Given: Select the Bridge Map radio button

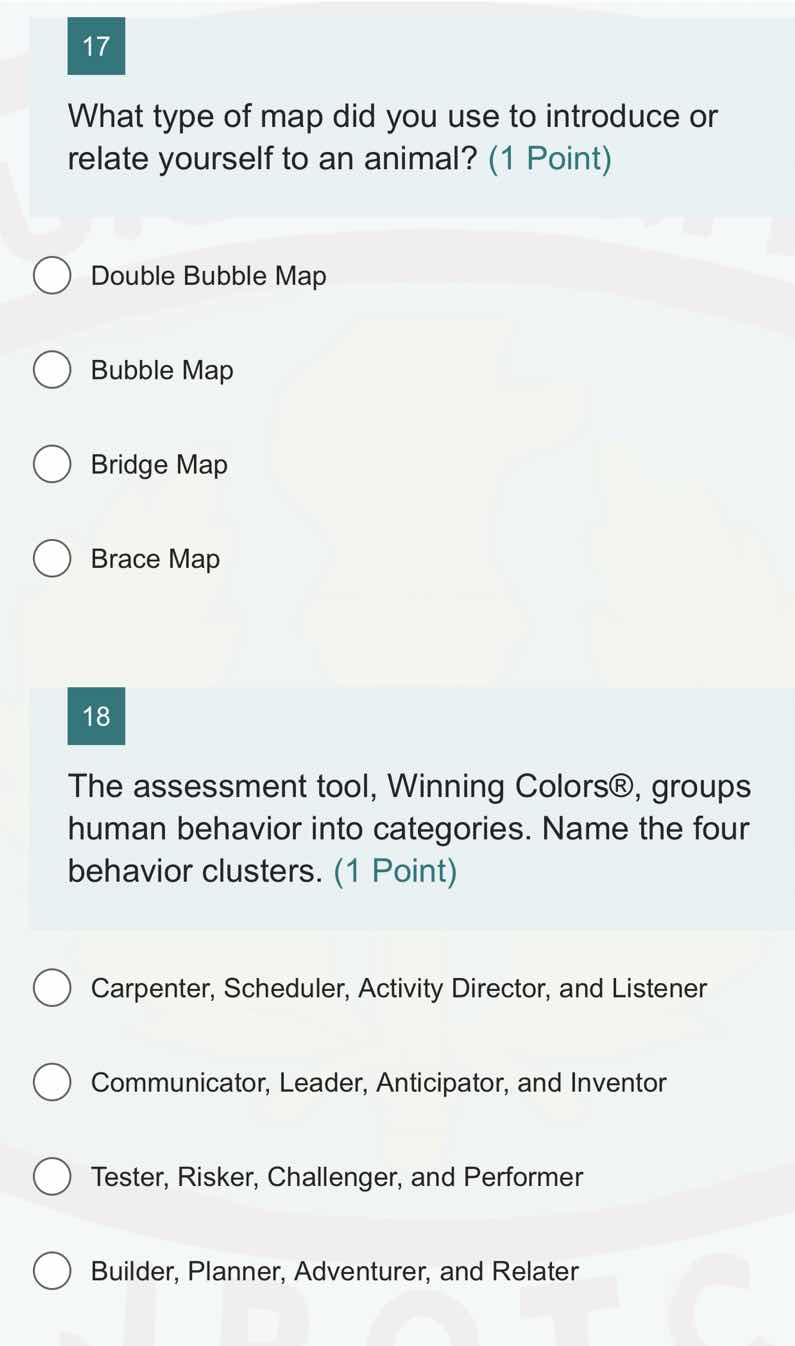Looking at the screenshot, I should click(52, 464).
